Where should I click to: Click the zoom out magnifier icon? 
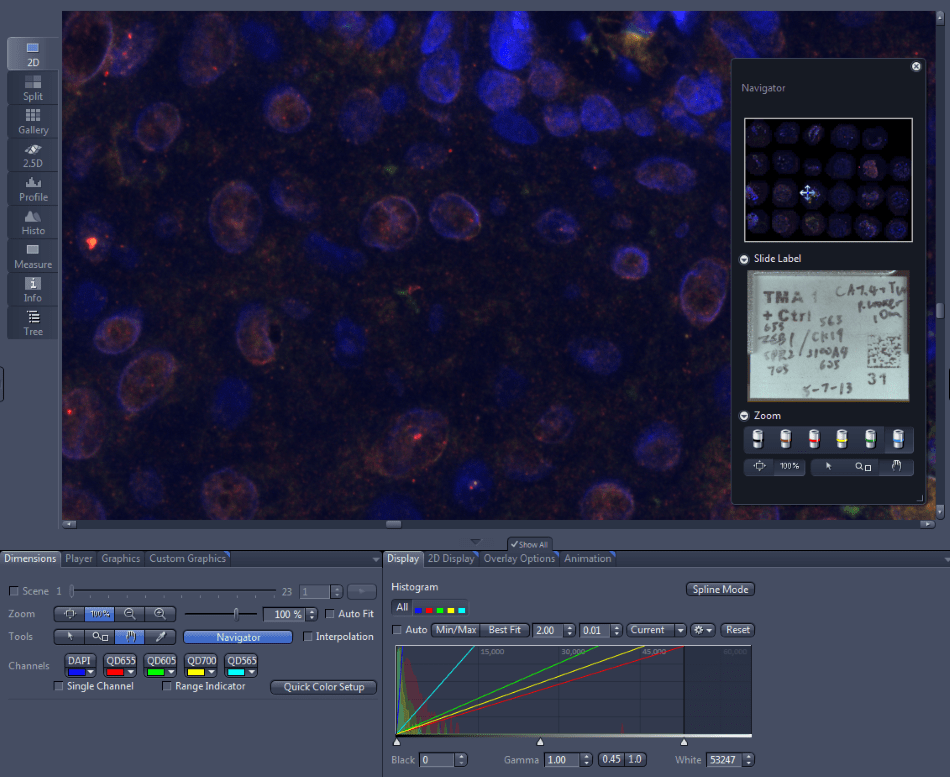tap(130, 614)
